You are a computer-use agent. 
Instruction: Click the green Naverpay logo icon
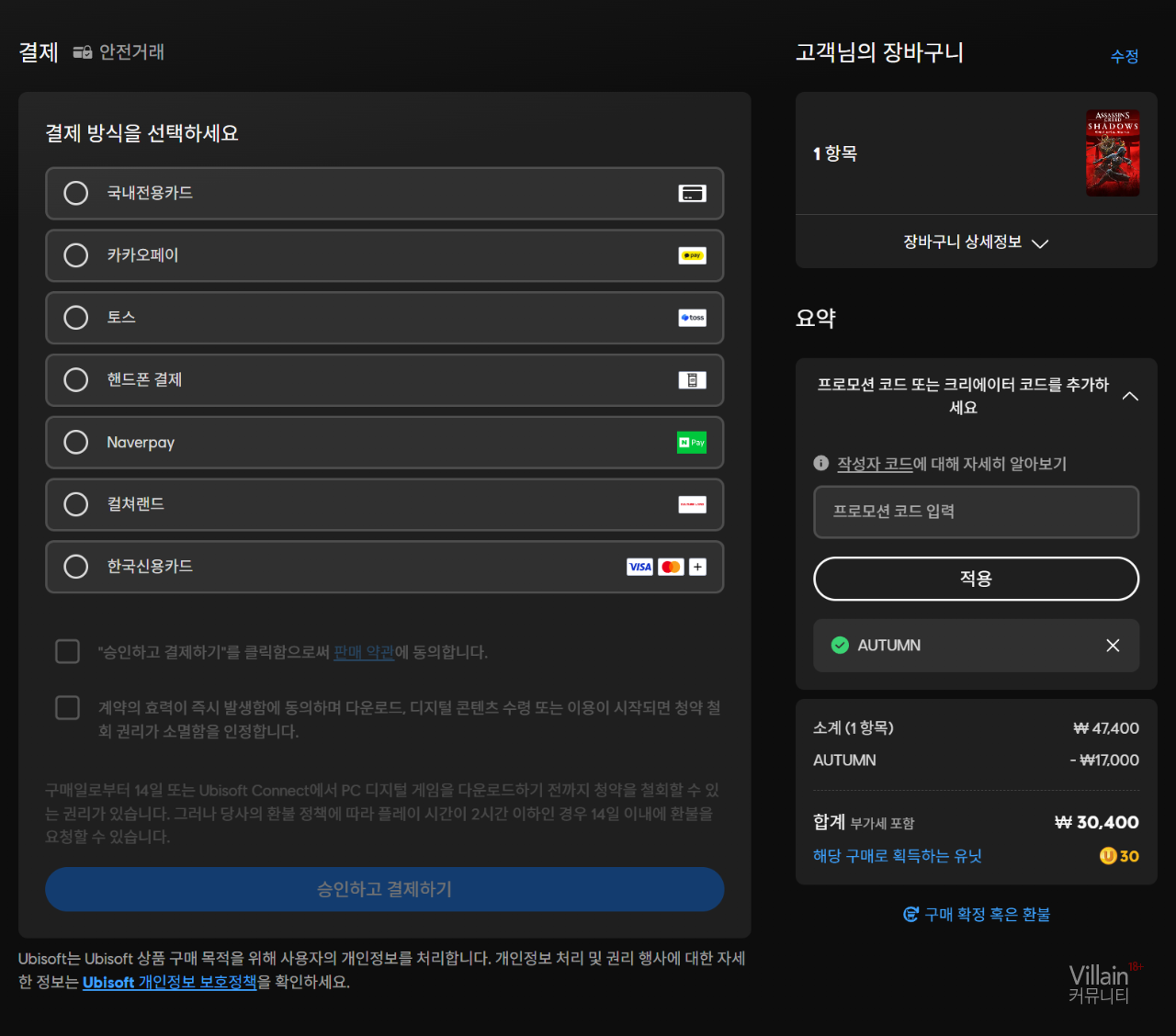pos(692,443)
